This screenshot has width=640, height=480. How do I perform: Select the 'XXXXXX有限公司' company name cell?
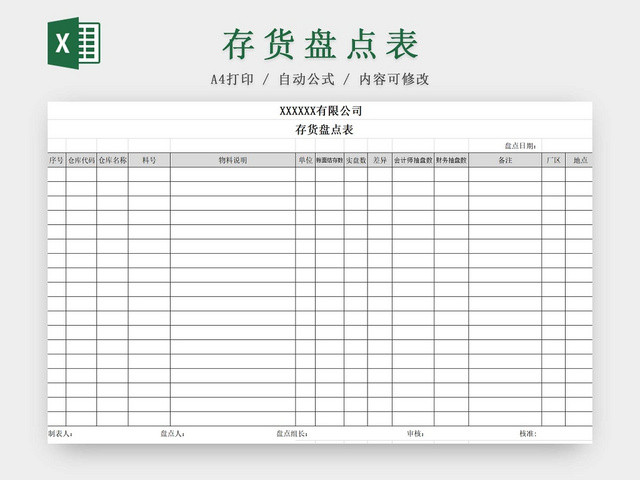pyautogui.click(x=320, y=111)
